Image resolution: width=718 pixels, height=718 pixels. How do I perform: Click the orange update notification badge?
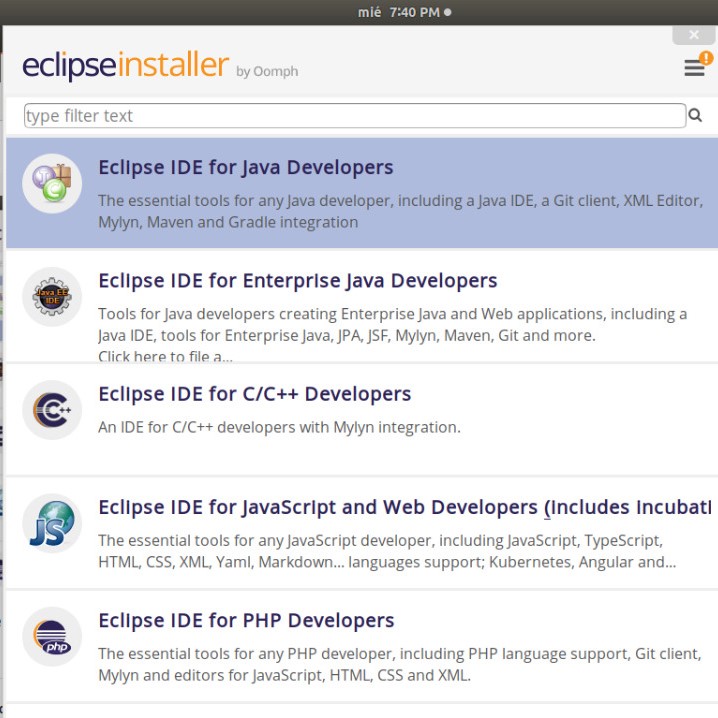point(706,58)
